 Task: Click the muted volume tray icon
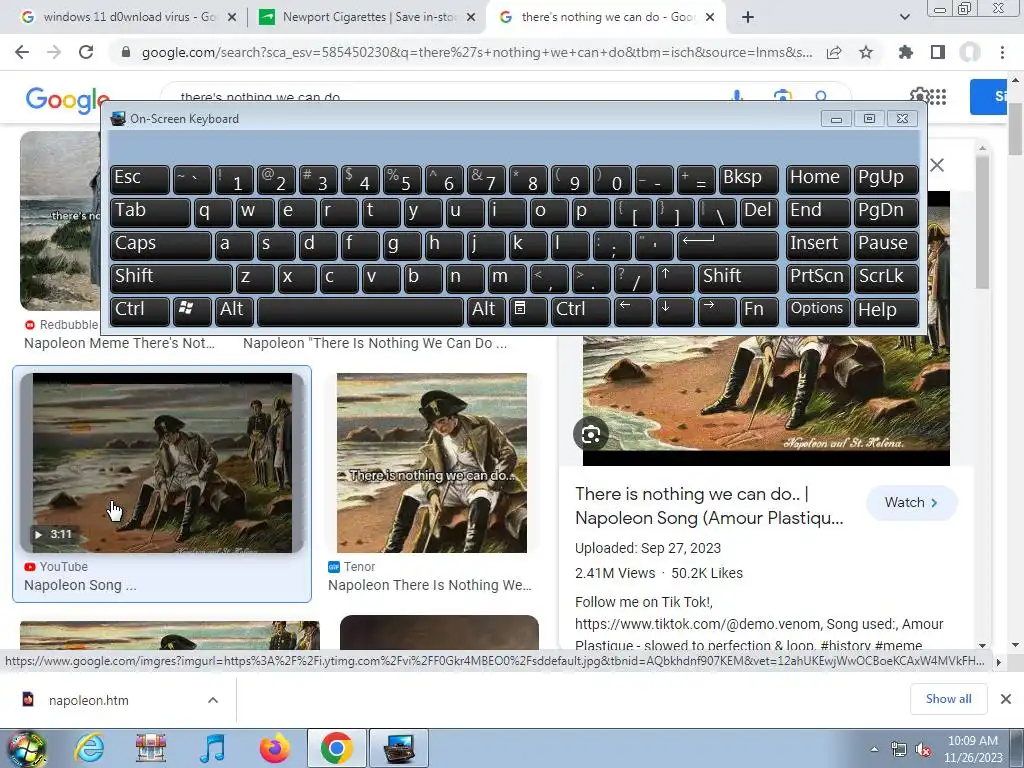pos(923,750)
